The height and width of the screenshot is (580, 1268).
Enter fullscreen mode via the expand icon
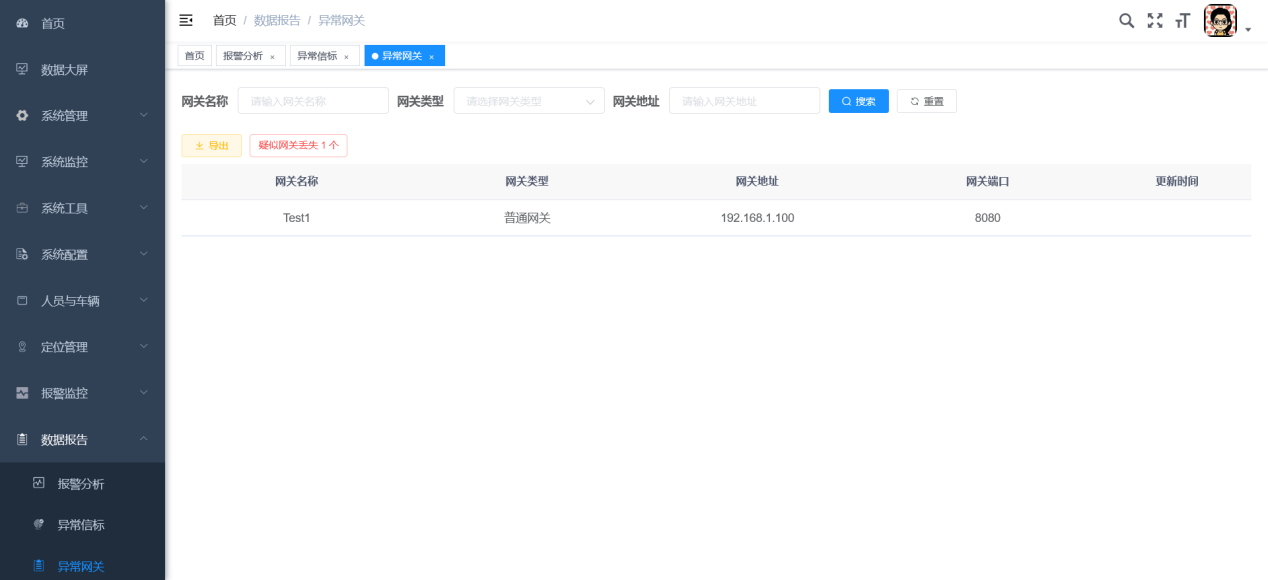1155,20
